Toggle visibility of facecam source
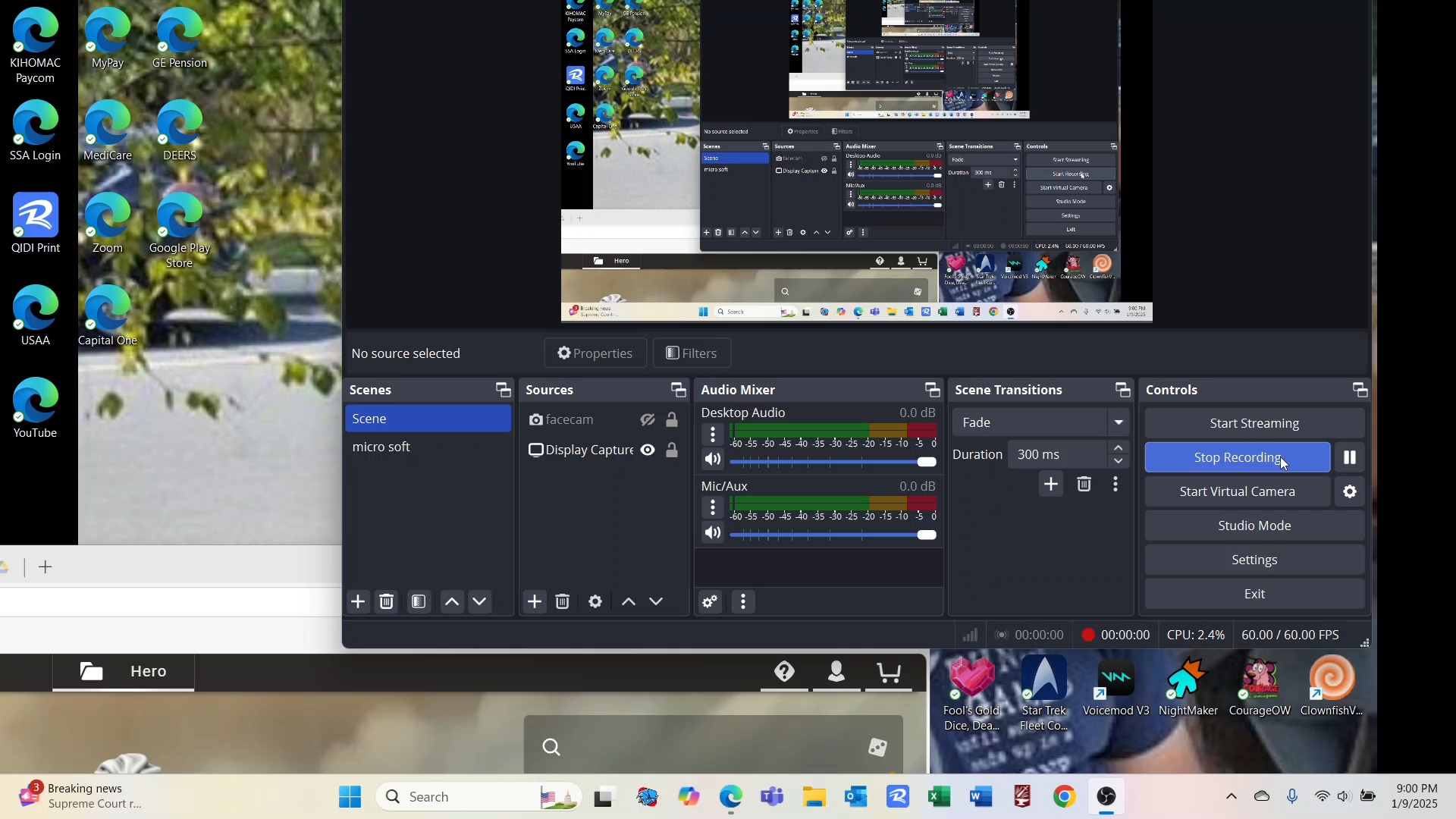 (648, 420)
